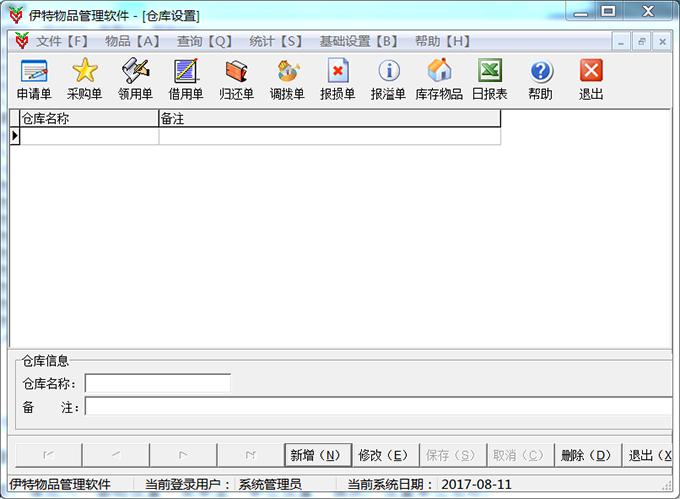
Task: Go to last record navigation button
Action: pos(250,455)
